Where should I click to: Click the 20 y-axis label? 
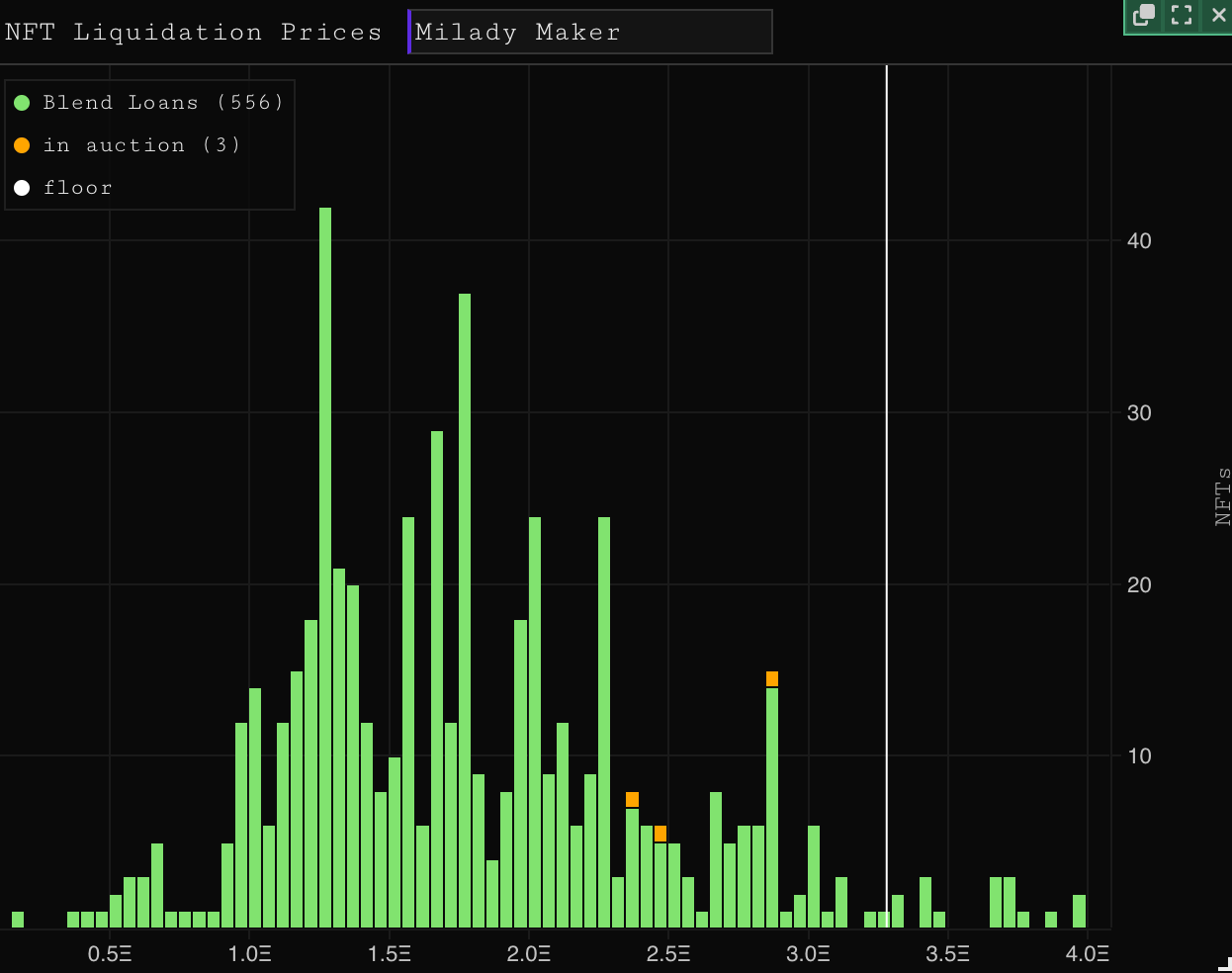point(1139,585)
